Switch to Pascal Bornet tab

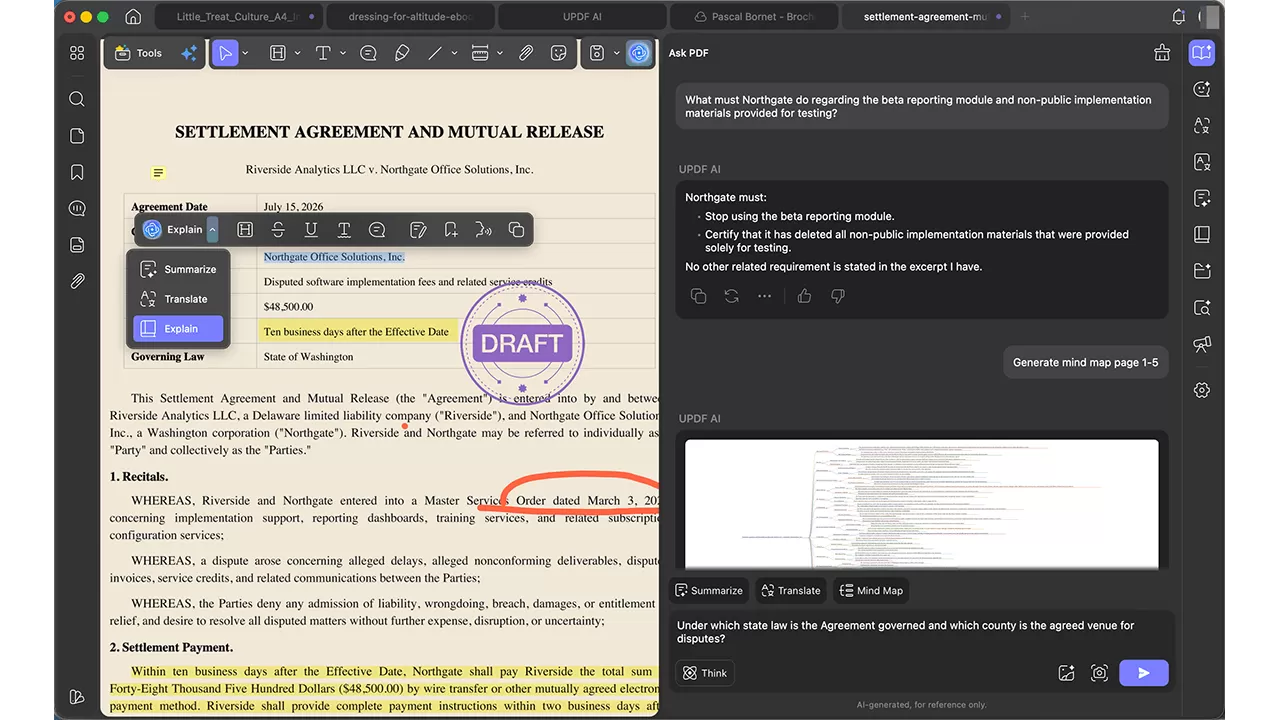point(755,17)
